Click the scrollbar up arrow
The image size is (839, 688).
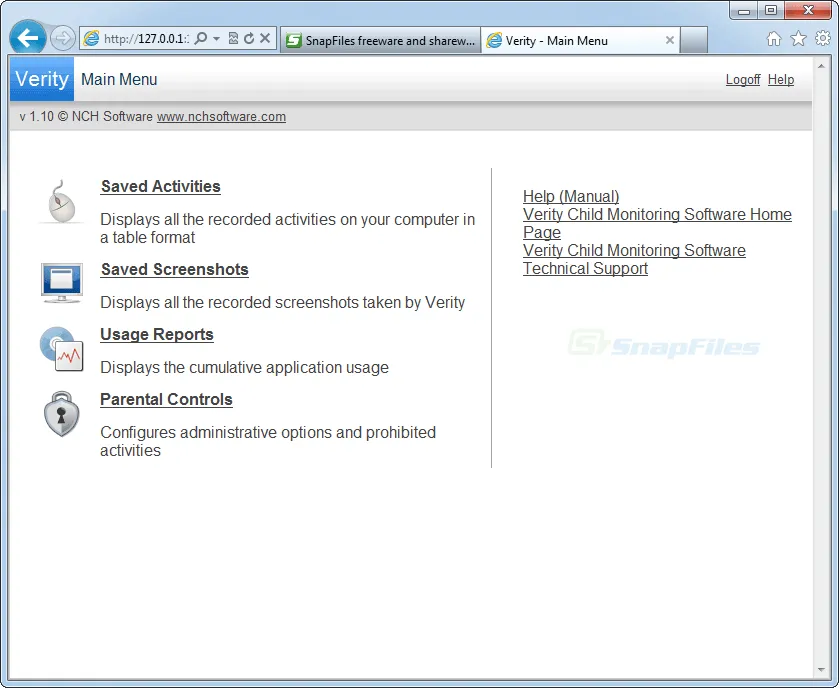coord(821,66)
